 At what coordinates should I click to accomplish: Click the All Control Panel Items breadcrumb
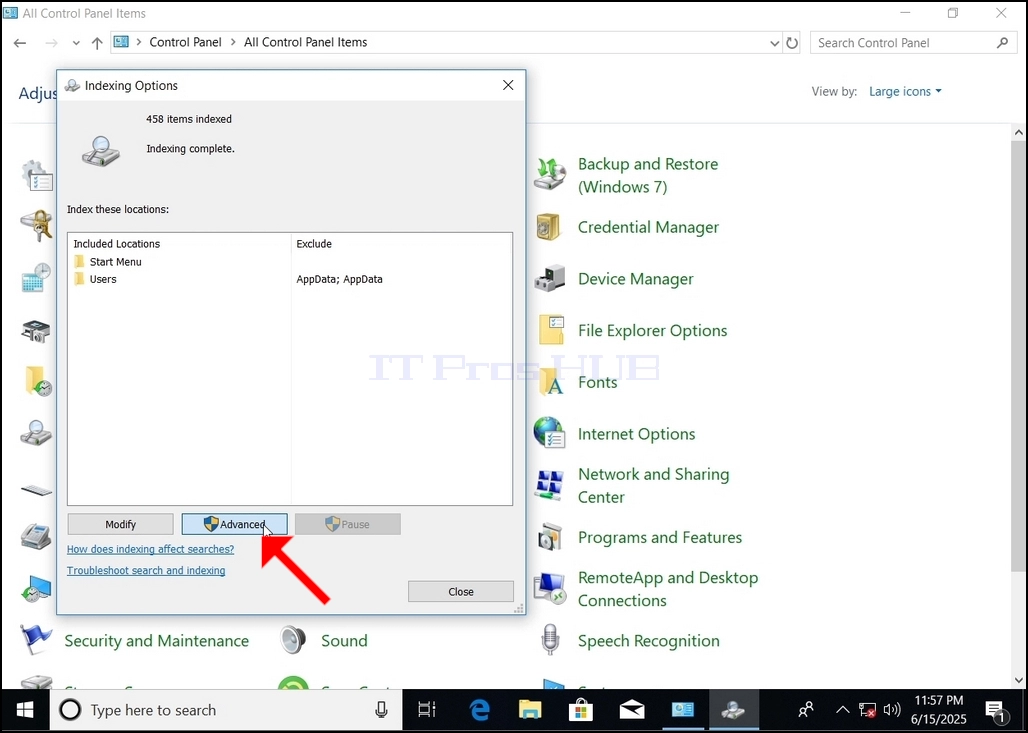[306, 42]
